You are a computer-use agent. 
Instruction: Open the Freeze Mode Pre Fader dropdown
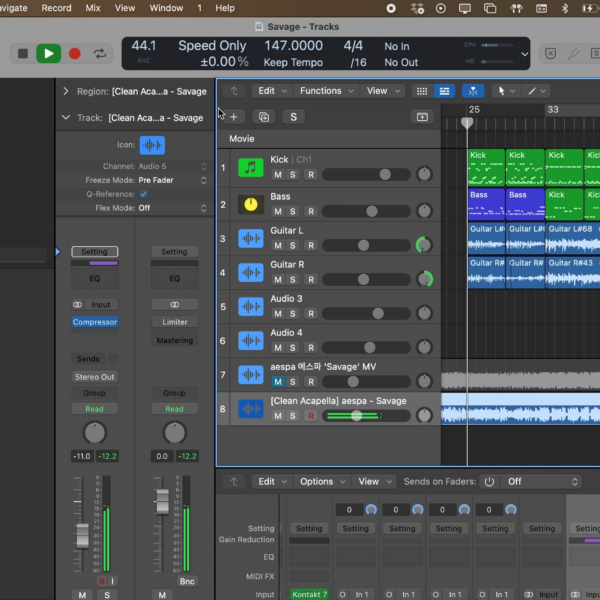pos(159,180)
